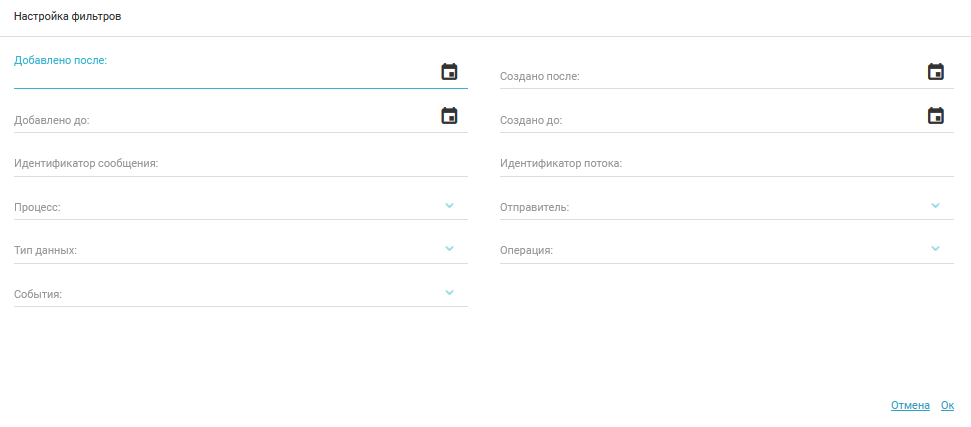Click the Отправитель label text
This screenshot has width=971, height=427.
click(x=534, y=207)
